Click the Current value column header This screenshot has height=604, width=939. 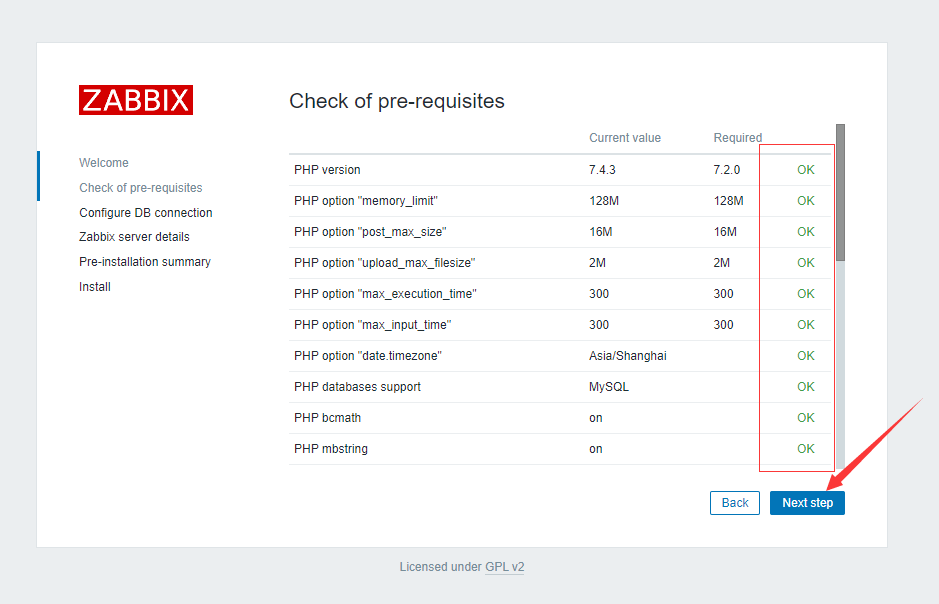tap(625, 138)
